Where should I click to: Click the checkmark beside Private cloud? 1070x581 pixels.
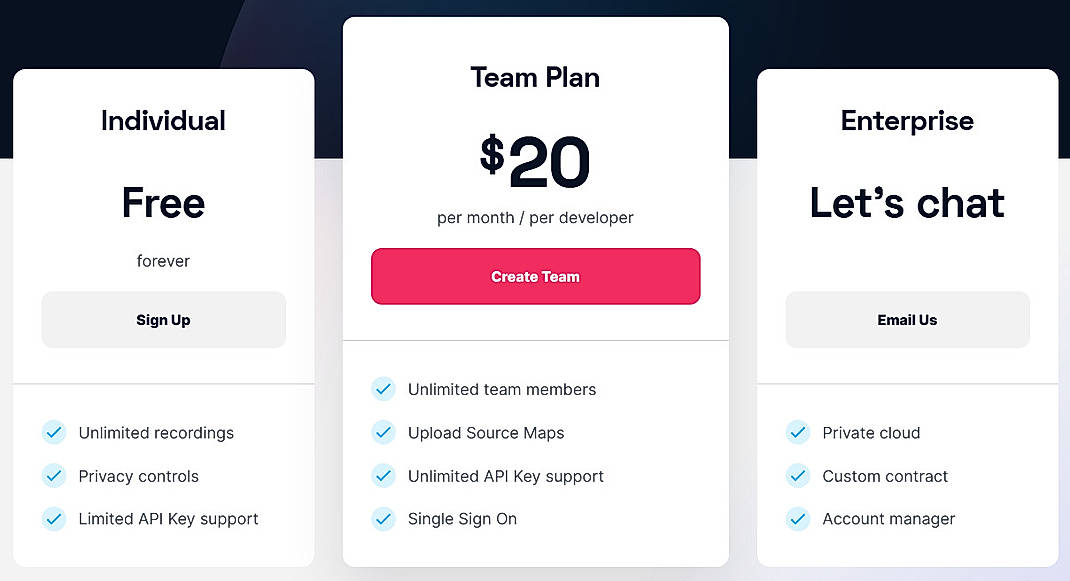798,433
